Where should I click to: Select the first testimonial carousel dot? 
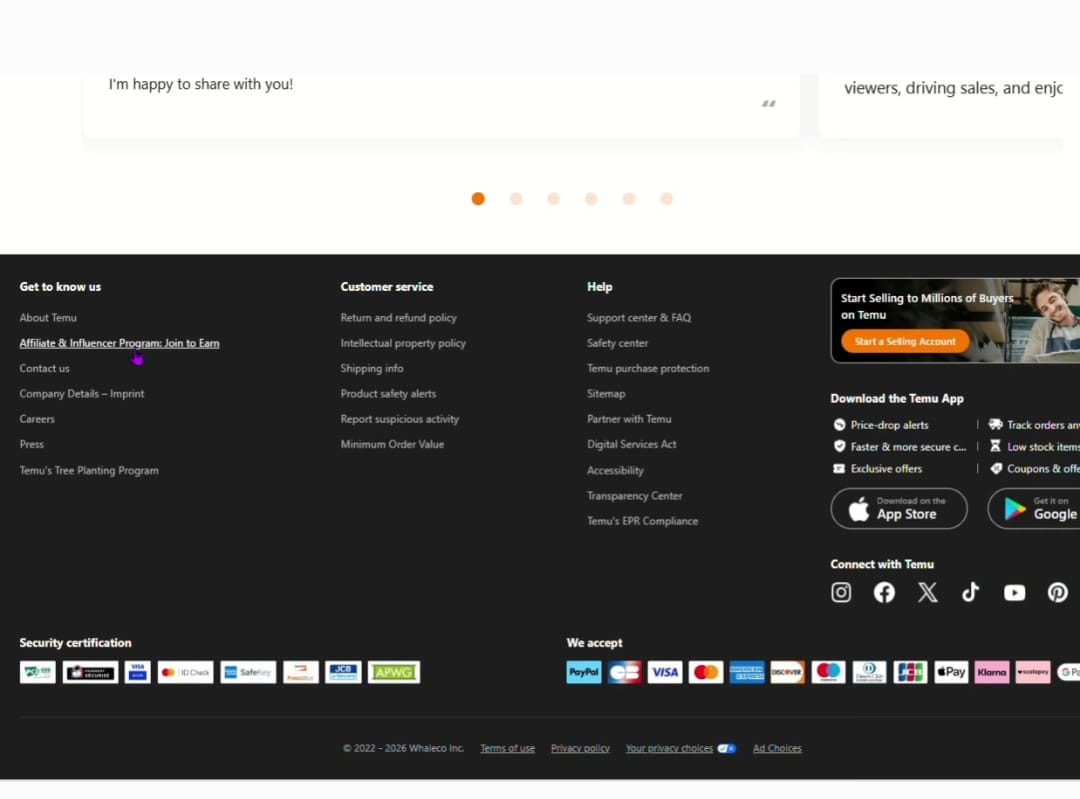pos(478,199)
